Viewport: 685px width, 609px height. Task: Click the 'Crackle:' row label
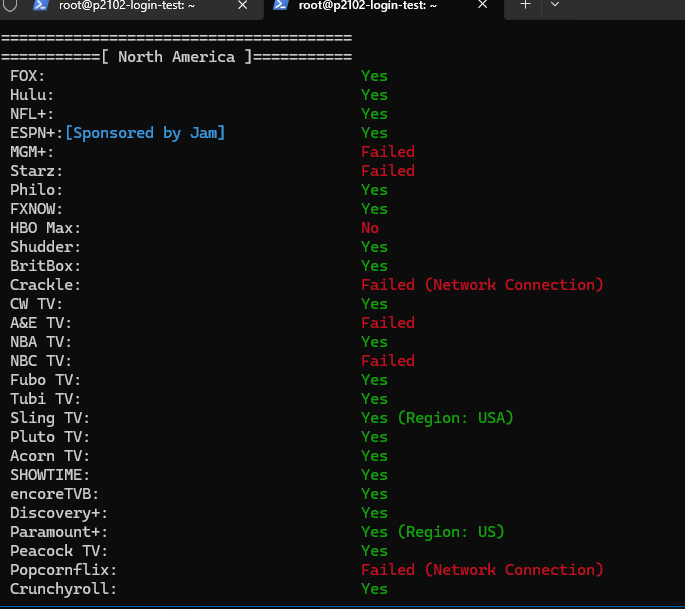pos(45,285)
